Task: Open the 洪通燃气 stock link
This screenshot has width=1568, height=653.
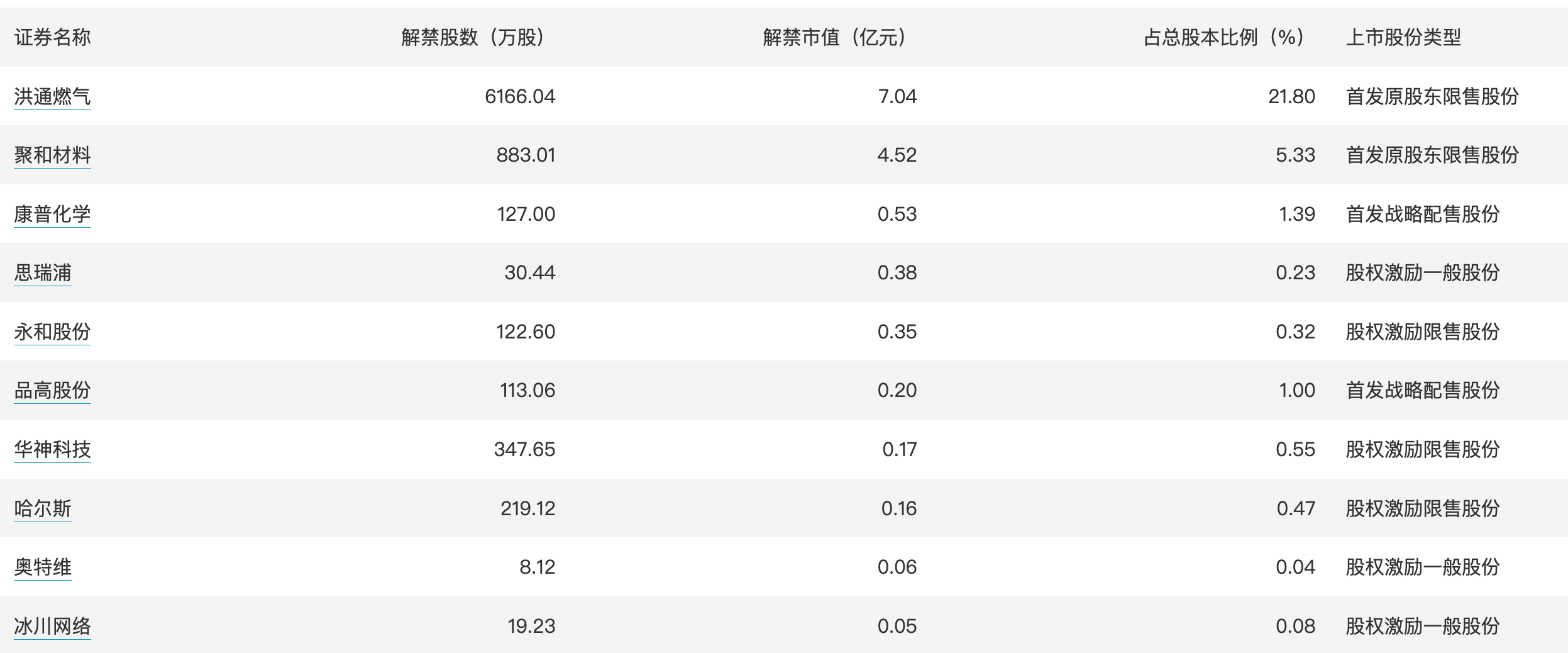Action: [52, 96]
